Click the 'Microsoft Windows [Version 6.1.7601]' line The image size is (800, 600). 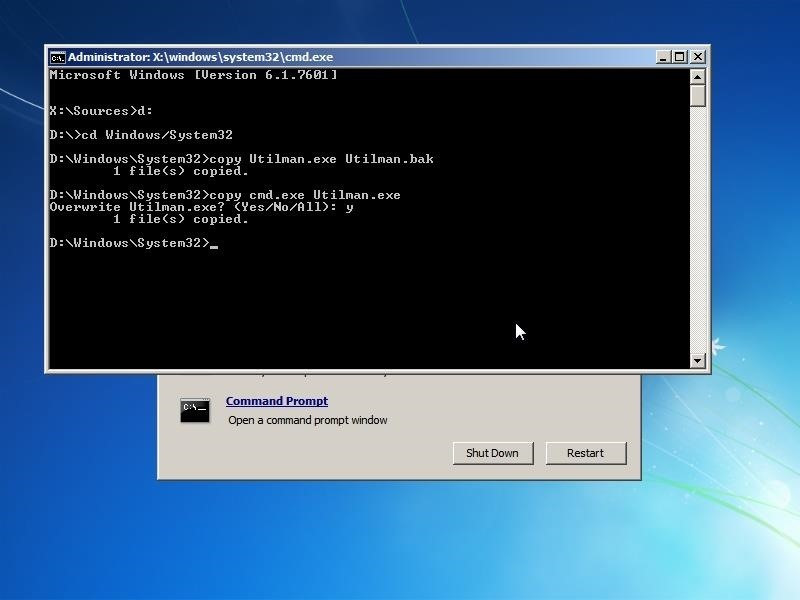(x=193, y=75)
